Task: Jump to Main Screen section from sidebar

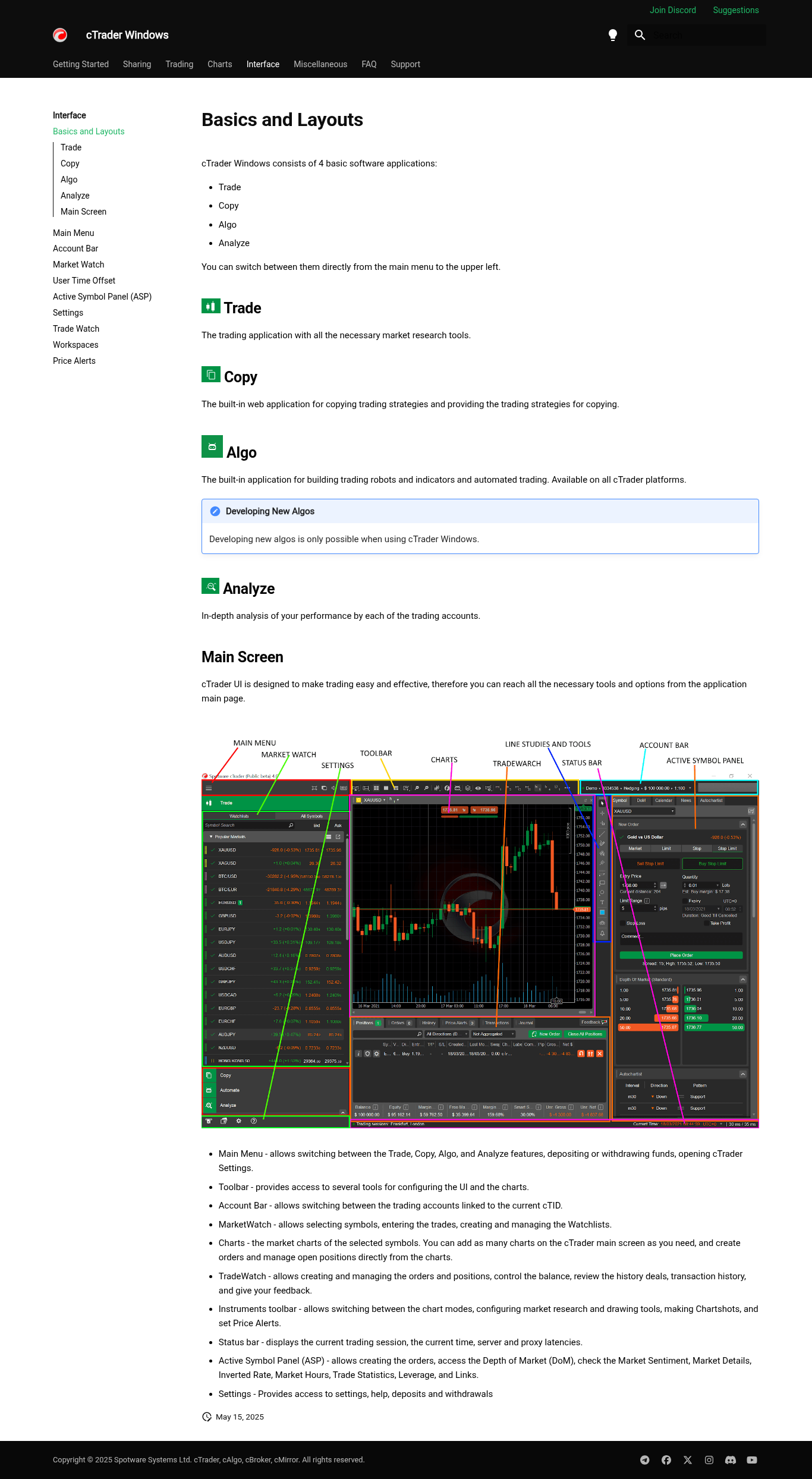Action: pos(83,212)
